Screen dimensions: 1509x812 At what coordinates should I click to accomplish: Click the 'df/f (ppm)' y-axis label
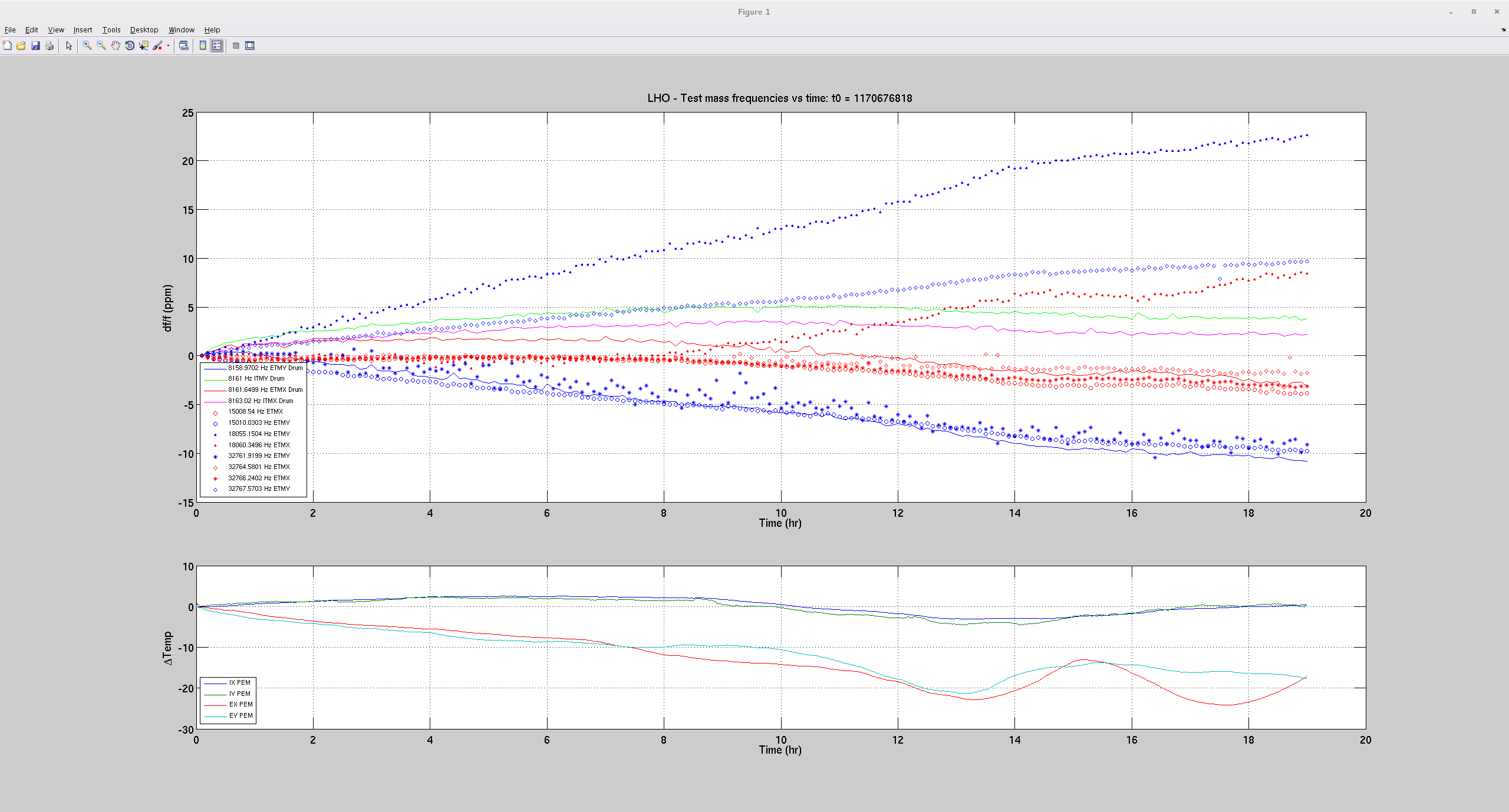click(x=168, y=308)
